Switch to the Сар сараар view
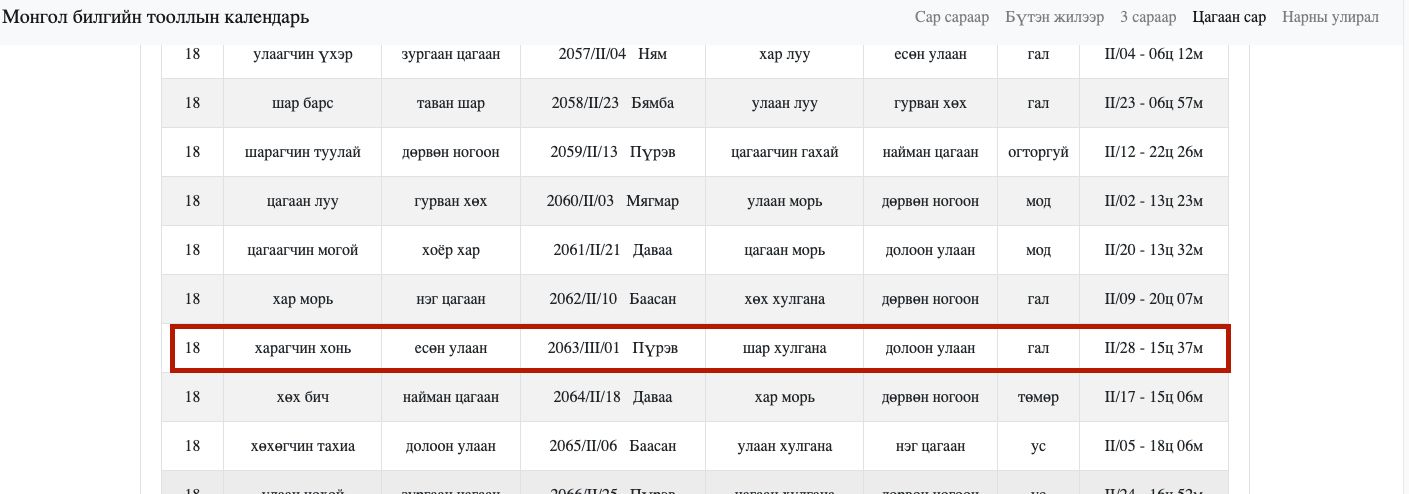This screenshot has width=1409, height=494. pyautogui.click(x=951, y=17)
